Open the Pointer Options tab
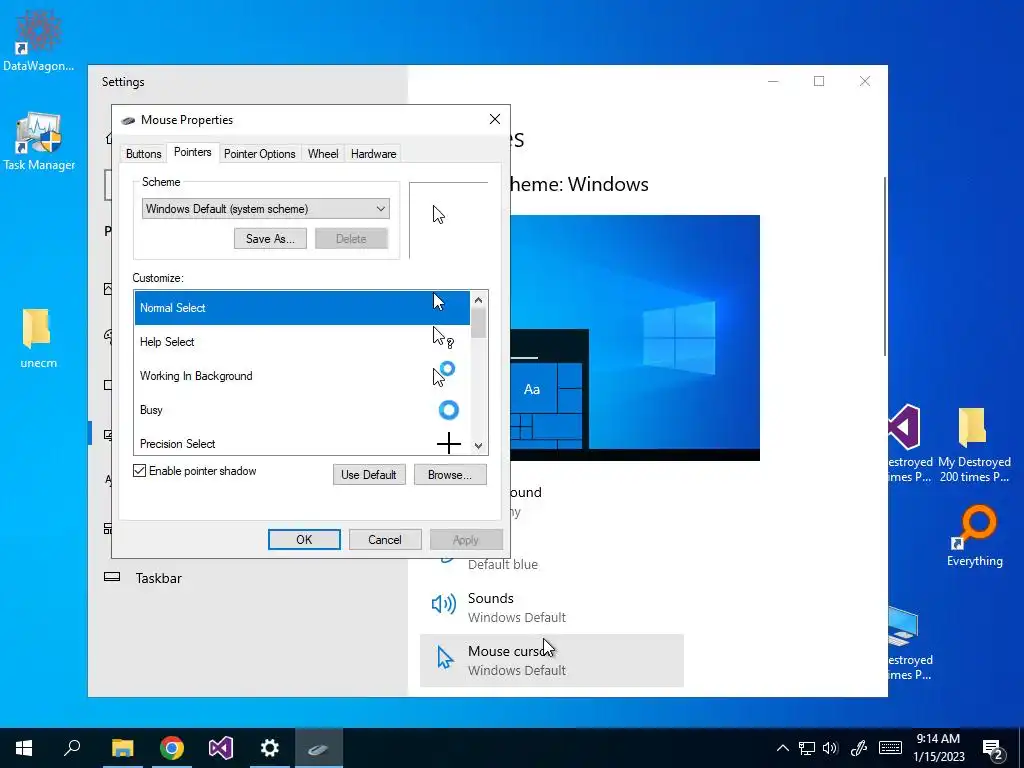The width and height of the screenshot is (1024, 768). pos(259,154)
